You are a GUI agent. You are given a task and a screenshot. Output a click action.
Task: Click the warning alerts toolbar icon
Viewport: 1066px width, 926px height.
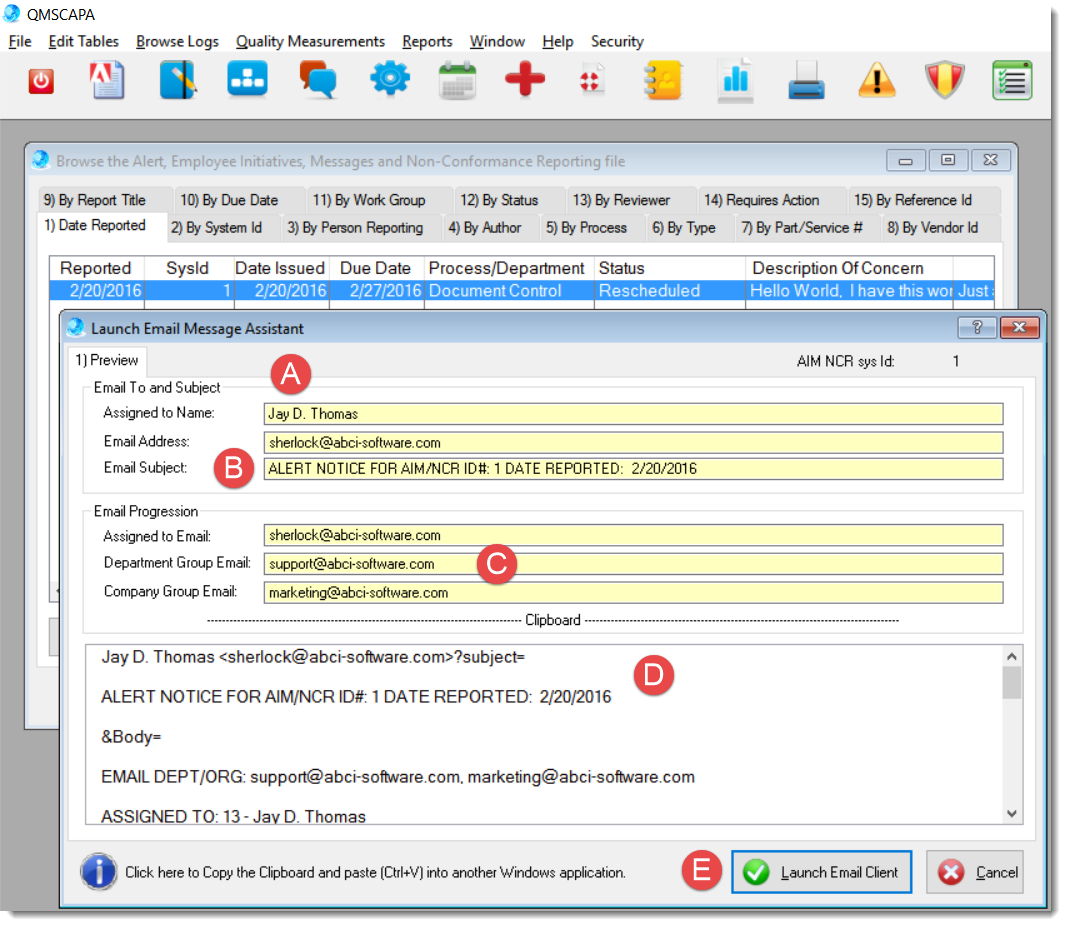876,80
